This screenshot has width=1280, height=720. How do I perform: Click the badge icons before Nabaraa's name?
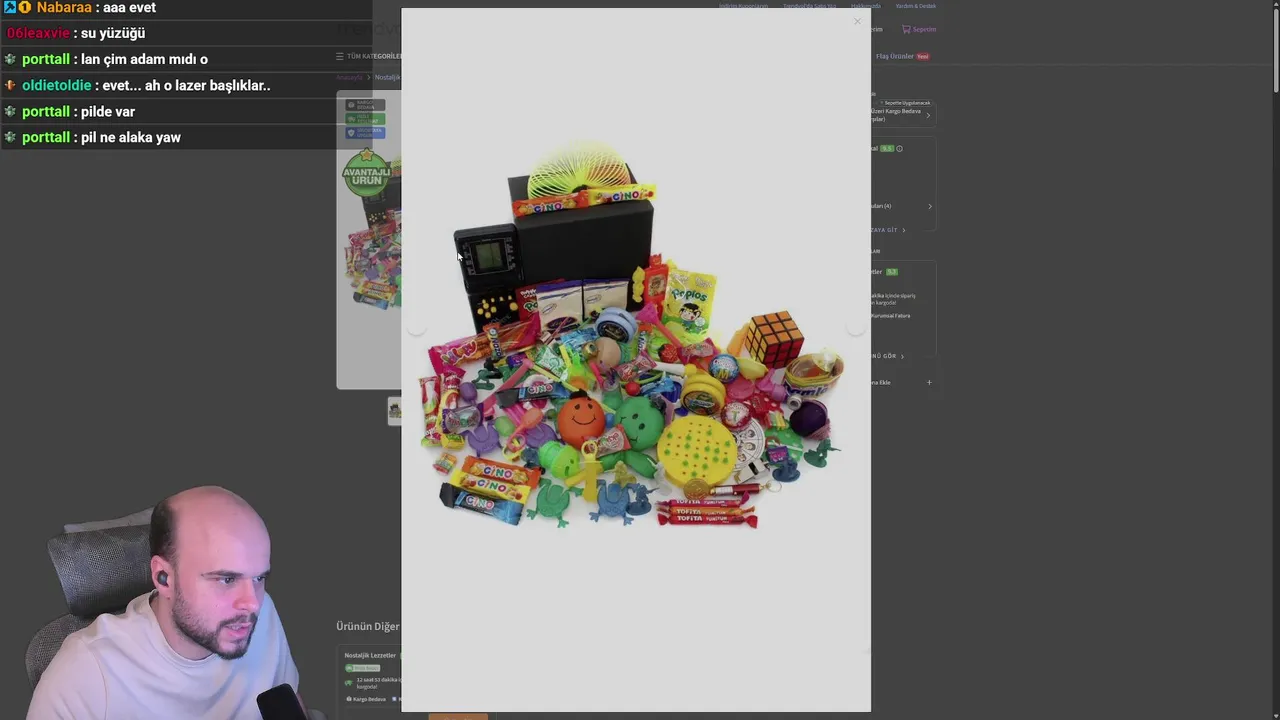point(17,7)
